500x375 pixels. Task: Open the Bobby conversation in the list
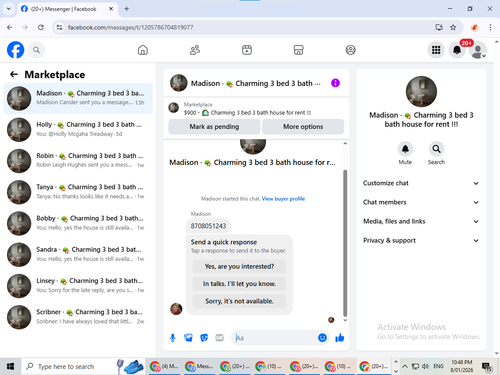pos(78,223)
